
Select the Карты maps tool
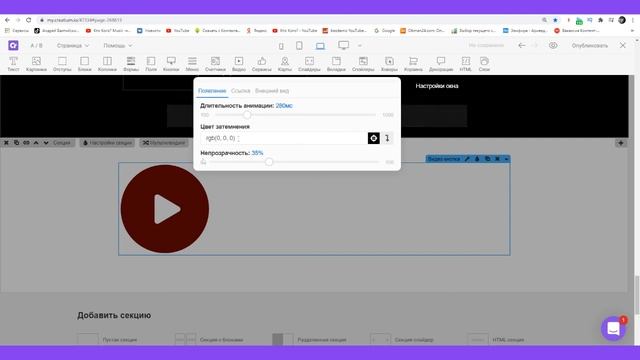284,64
